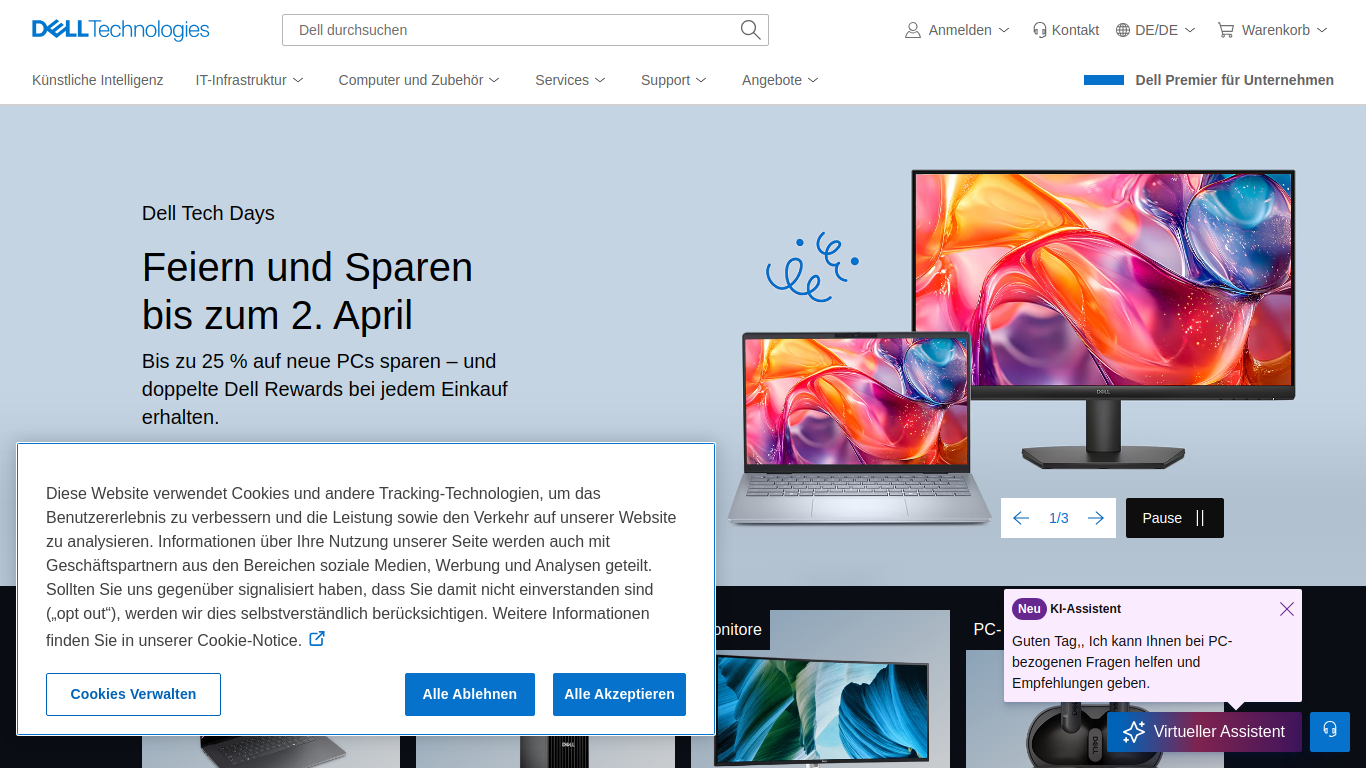Click the Feiern und Sparen headline
The width and height of the screenshot is (1366, 768).
click(x=308, y=291)
